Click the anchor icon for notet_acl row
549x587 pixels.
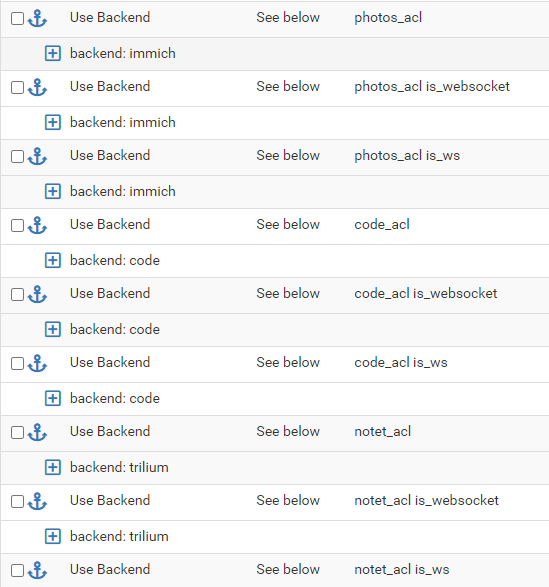pyautogui.click(x=37, y=432)
